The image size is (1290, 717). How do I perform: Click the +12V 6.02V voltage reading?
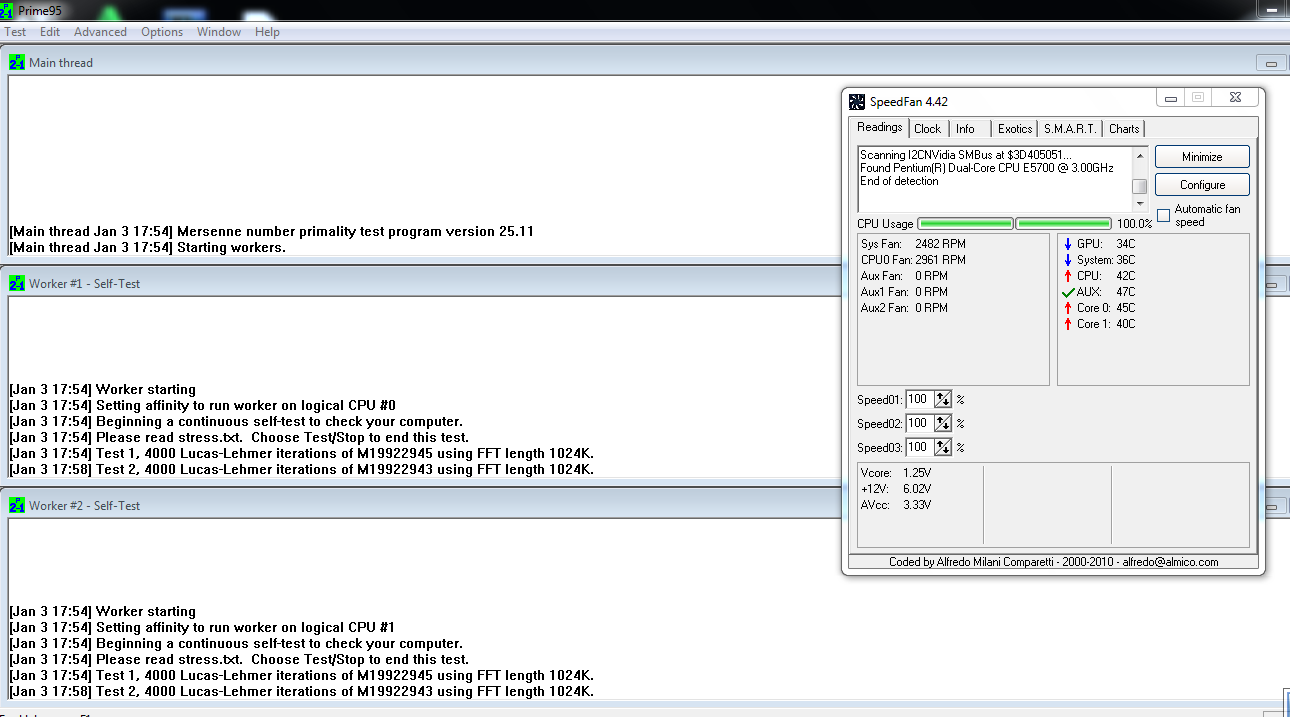tap(896, 488)
